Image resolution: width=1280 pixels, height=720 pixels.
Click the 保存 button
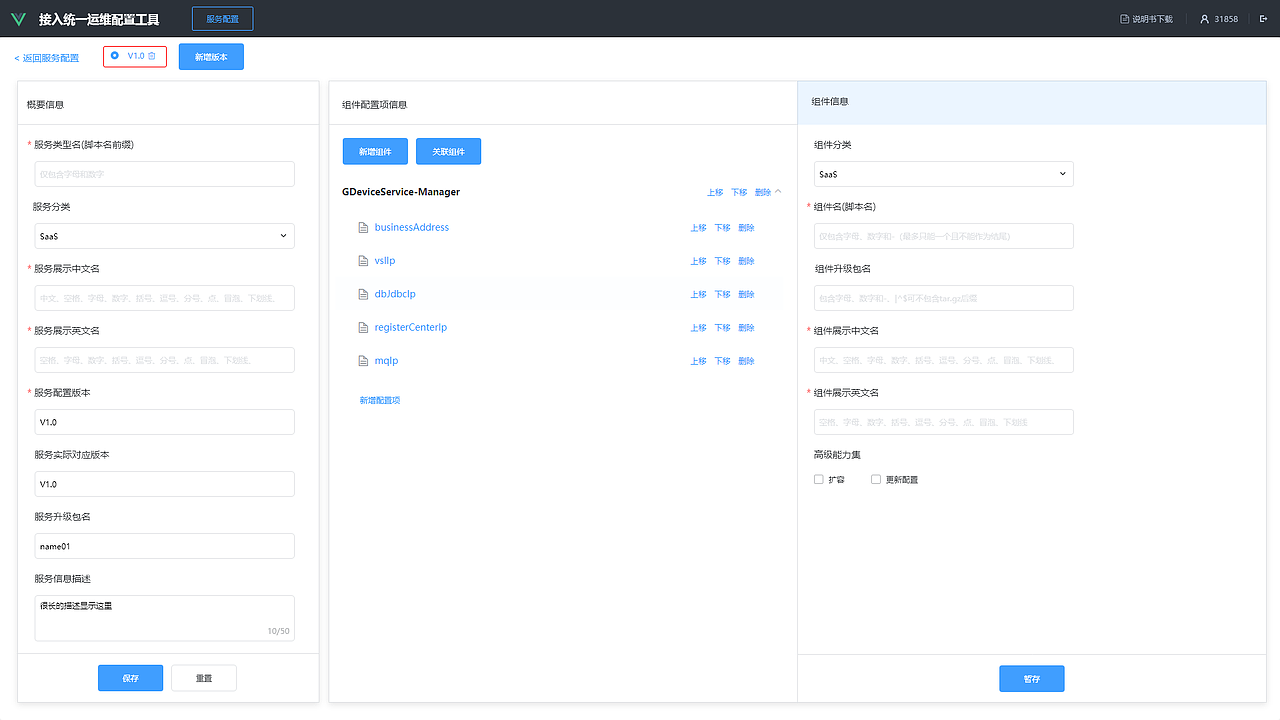pyautogui.click(x=130, y=678)
